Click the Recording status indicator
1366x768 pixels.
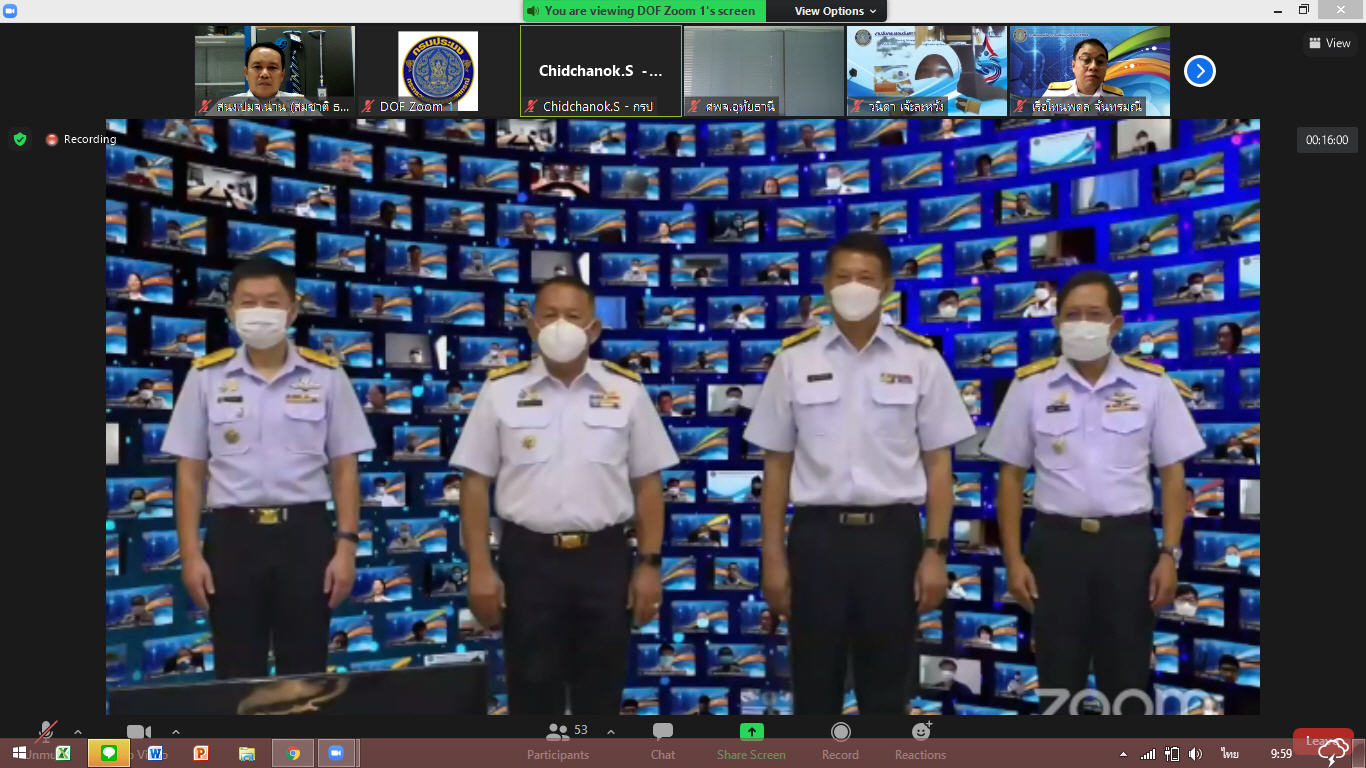click(81, 140)
